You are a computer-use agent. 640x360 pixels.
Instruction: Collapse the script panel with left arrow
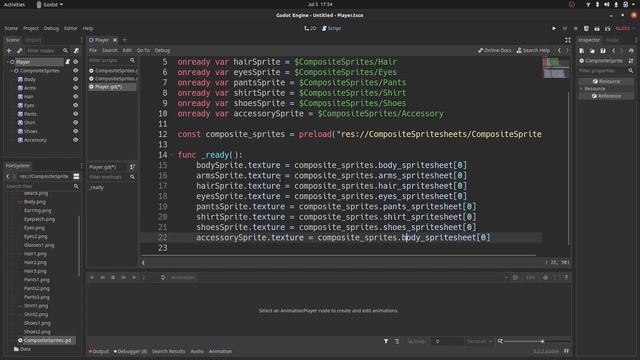click(x=143, y=262)
